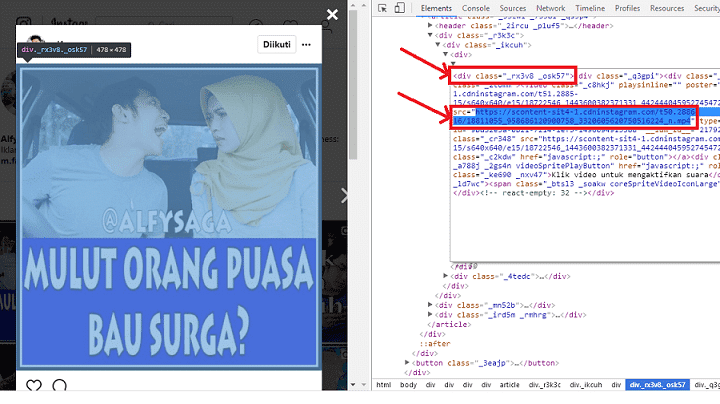Image resolution: width=720 pixels, height=404 pixels.
Task: Click the Instagram camera logo icon
Action: point(23,22)
